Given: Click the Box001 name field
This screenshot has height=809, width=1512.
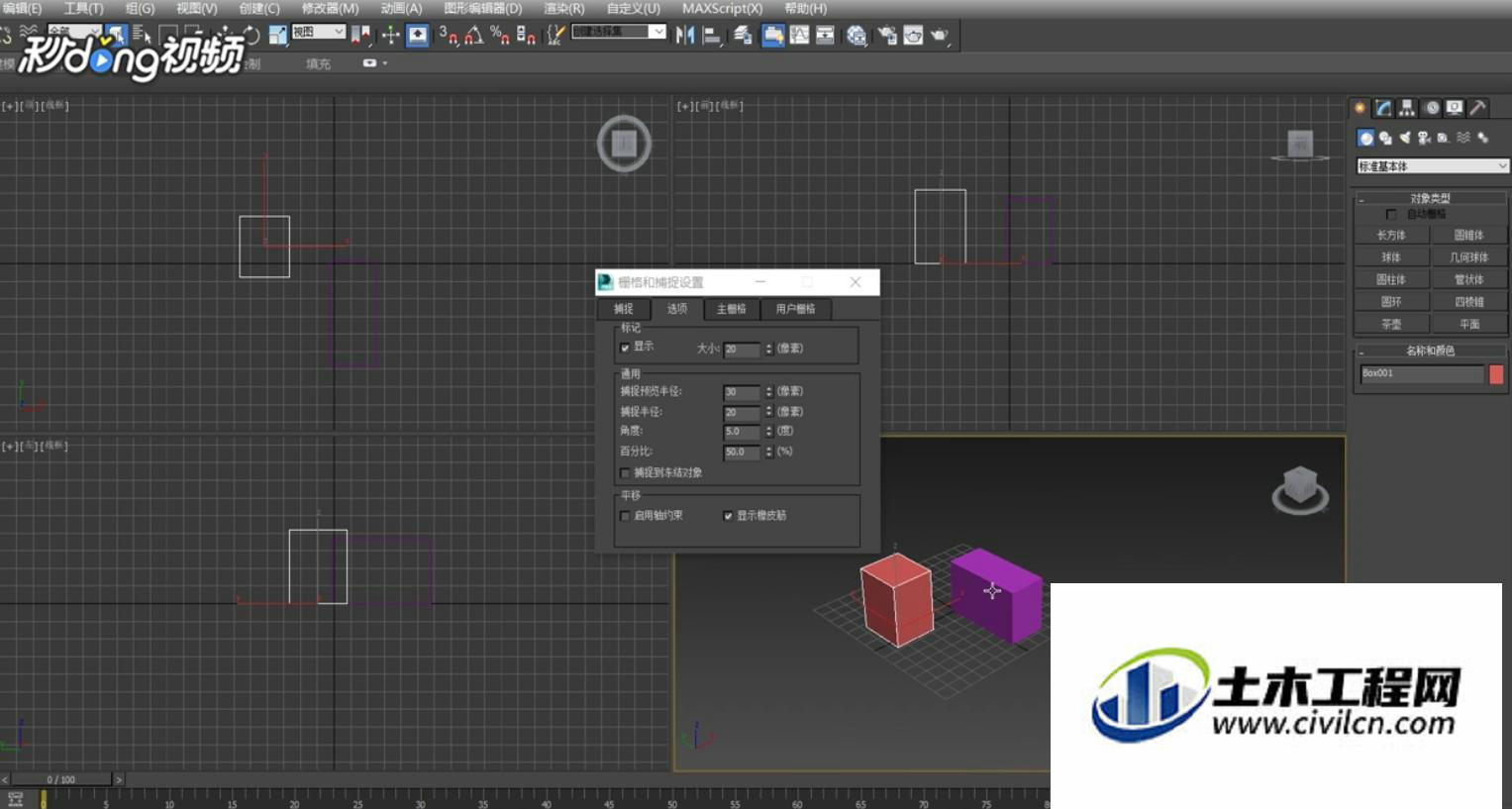Looking at the screenshot, I should point(1422,373).
